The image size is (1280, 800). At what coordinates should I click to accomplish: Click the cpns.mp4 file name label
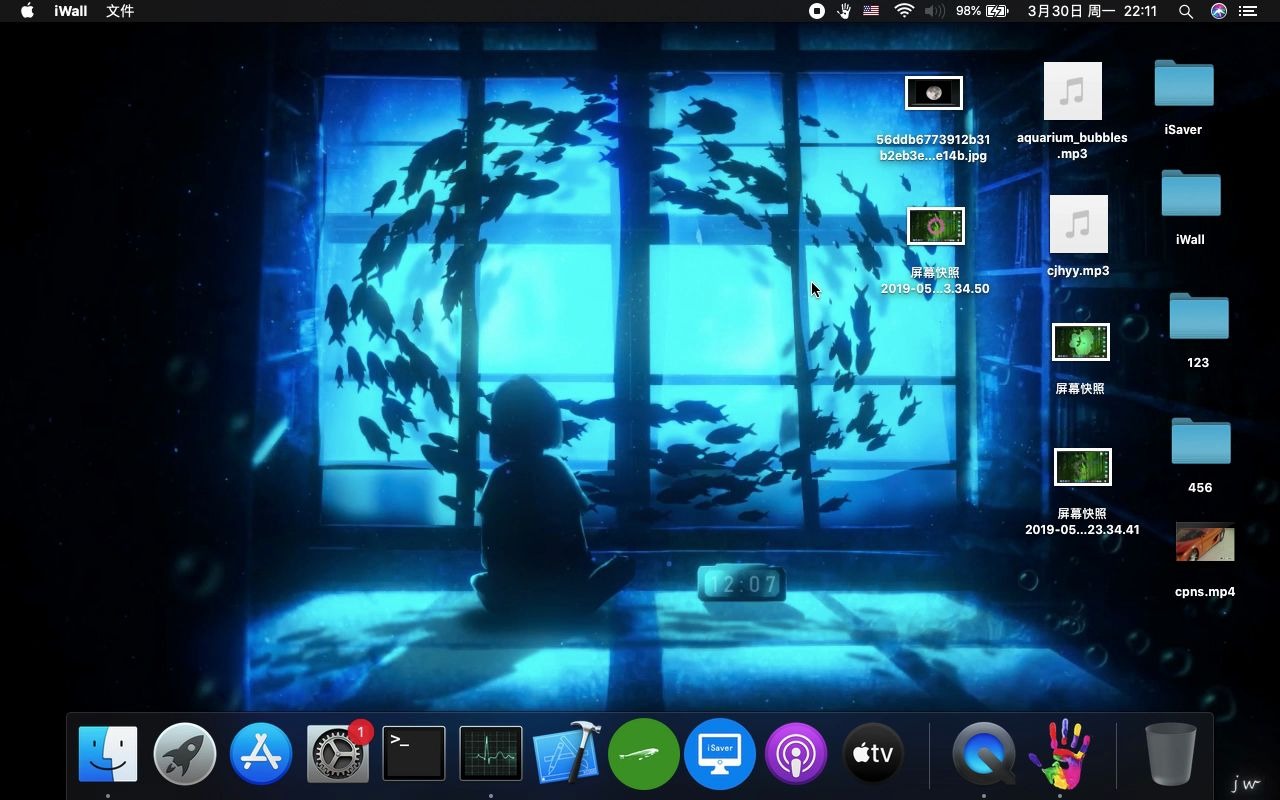click(1205, 592)
